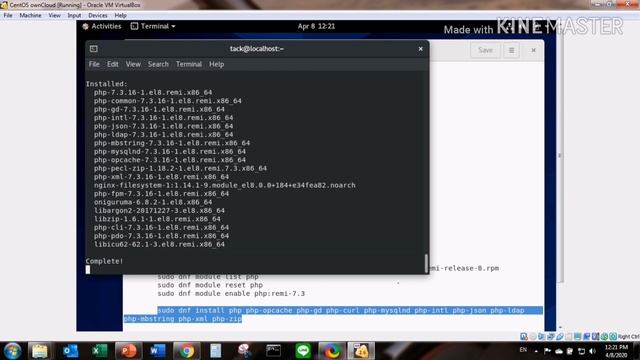Click 'Installed:' heading in terminal
The width and height of the screenshot is (640, 360).
click(107, 84)
